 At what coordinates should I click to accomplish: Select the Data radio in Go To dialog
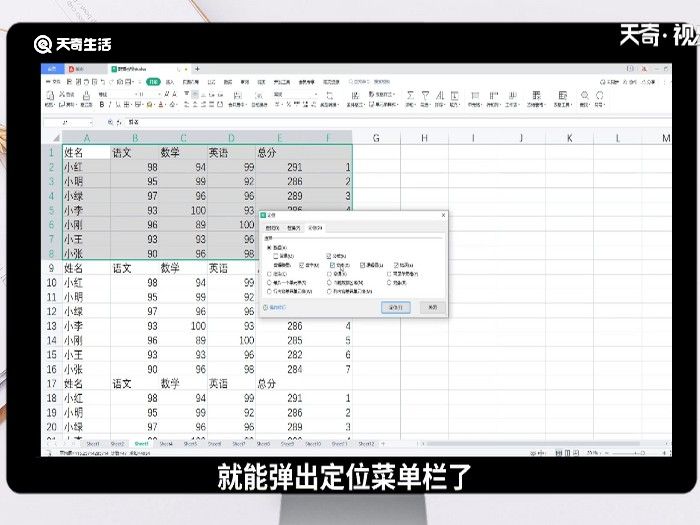(269, 247)
